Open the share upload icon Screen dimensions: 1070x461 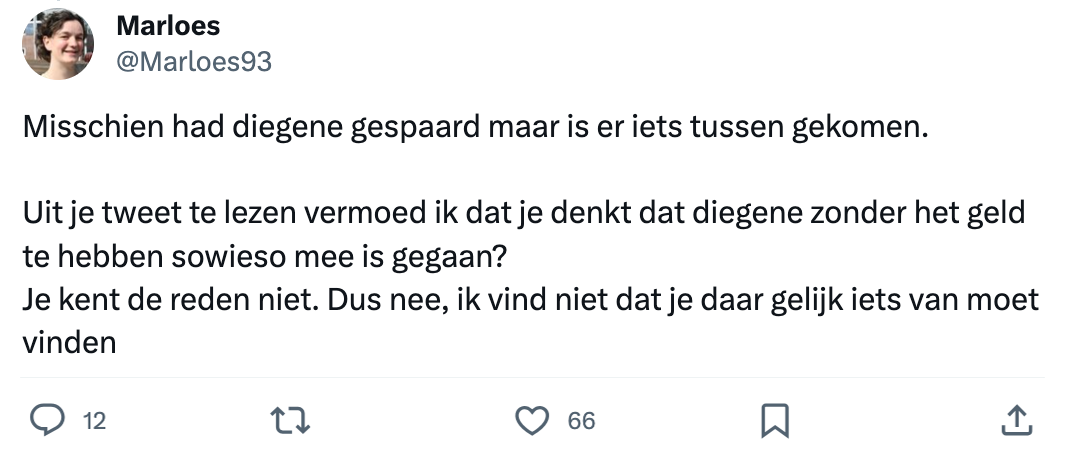point(1016,421)
